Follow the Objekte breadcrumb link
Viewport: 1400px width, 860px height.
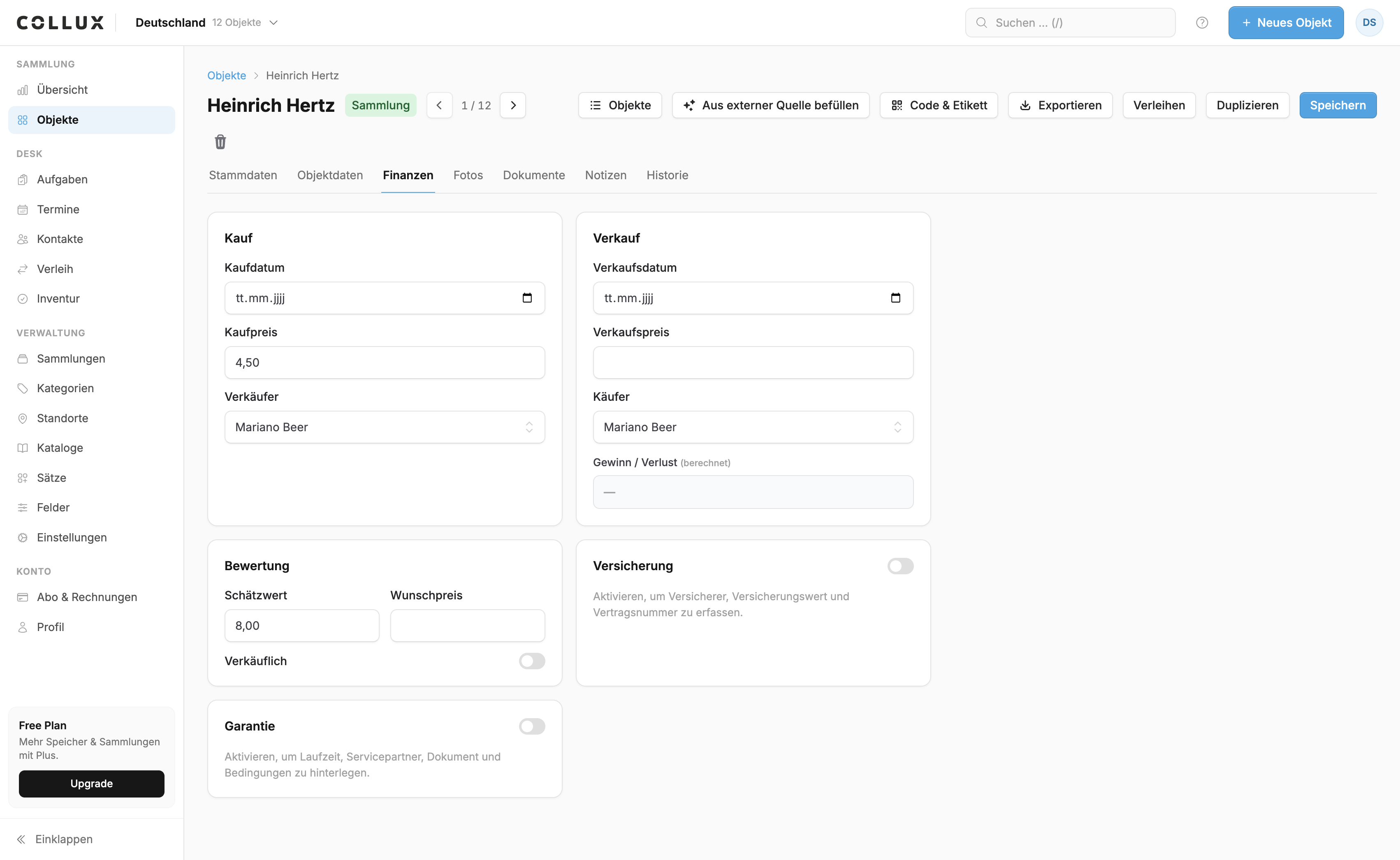pyautogui.click(x=227, y=76)
